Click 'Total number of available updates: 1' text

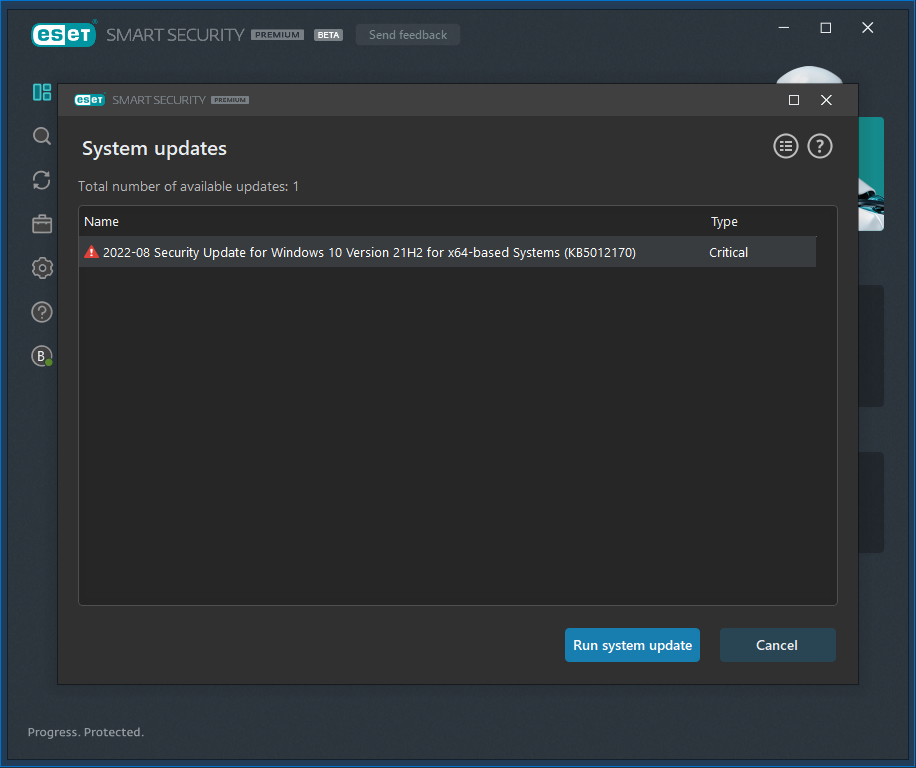coord(188,186)
